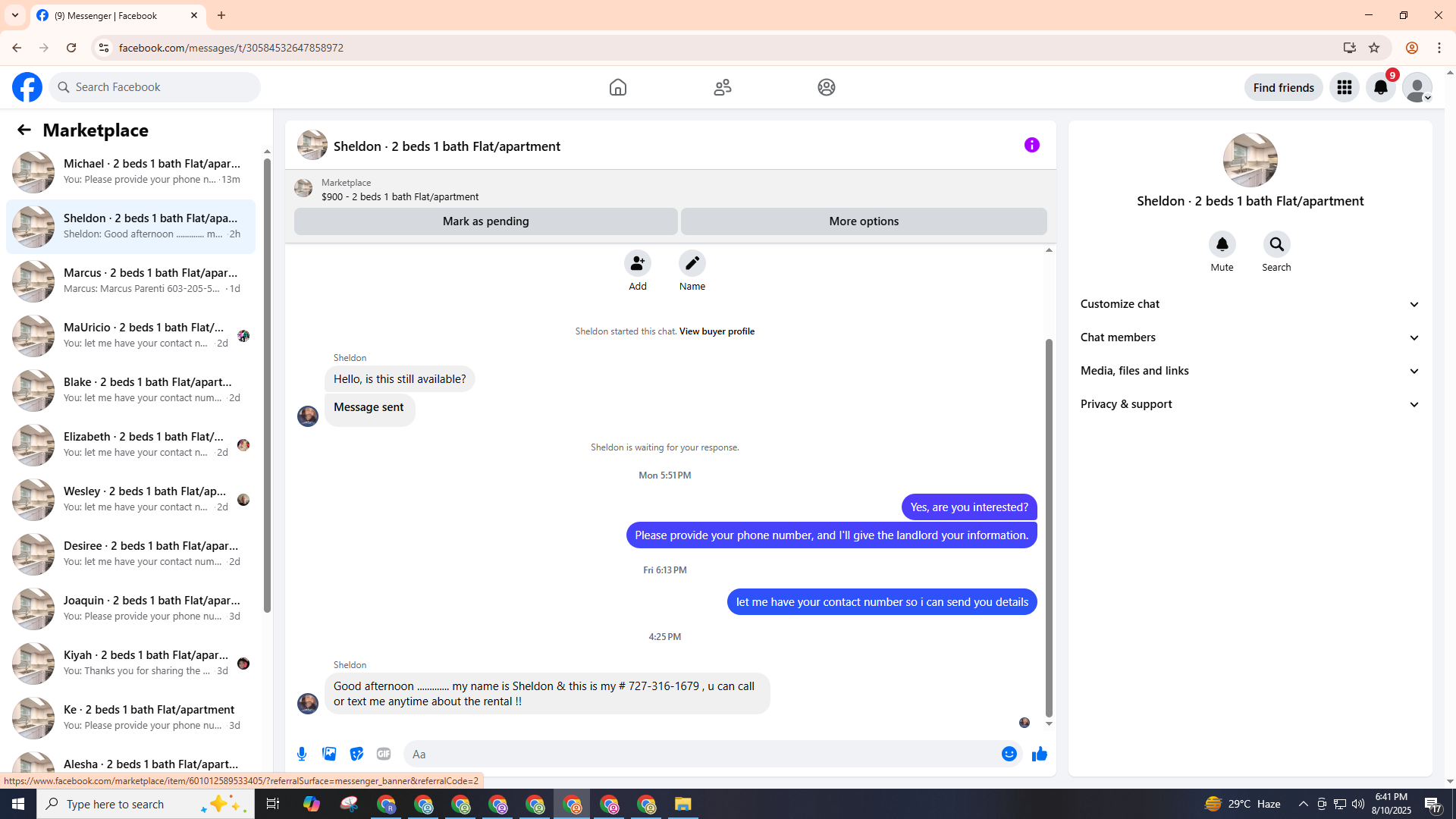
Task: Go to Facebook Home tab
Action: point(617,87)
